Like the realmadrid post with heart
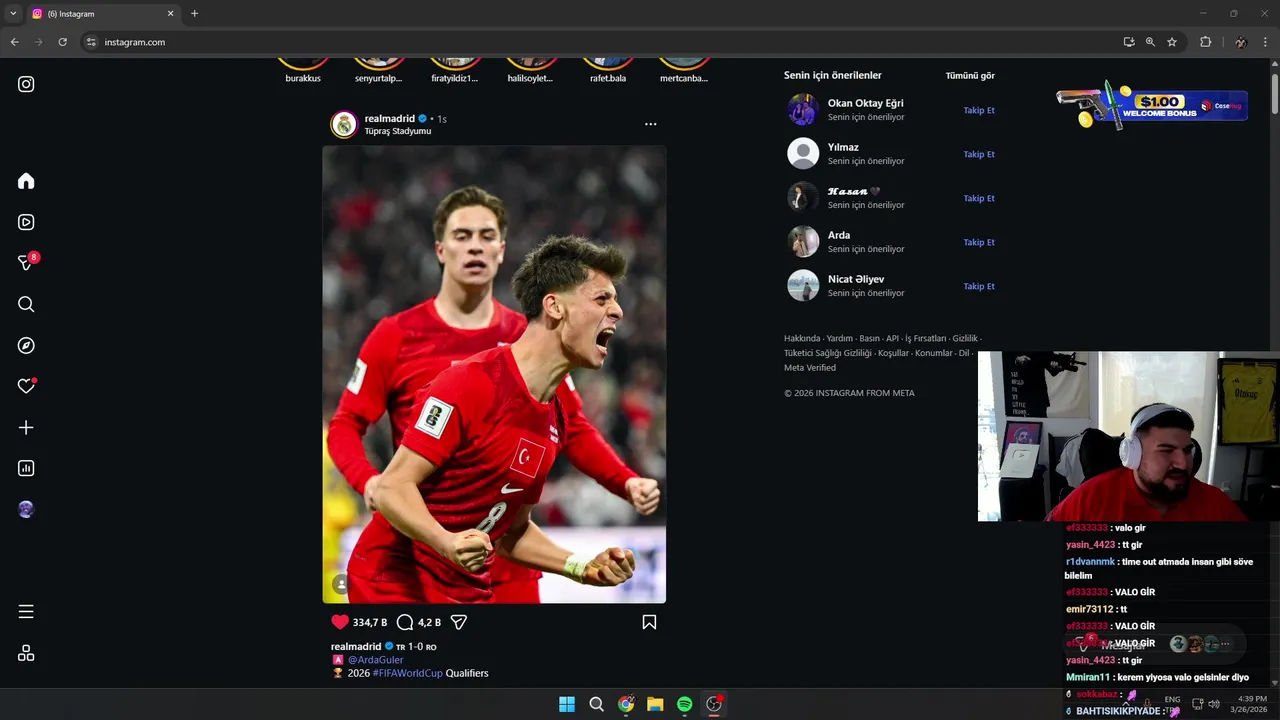The height and width of the screenshot is (720, 1280). (x=340, y=622)
